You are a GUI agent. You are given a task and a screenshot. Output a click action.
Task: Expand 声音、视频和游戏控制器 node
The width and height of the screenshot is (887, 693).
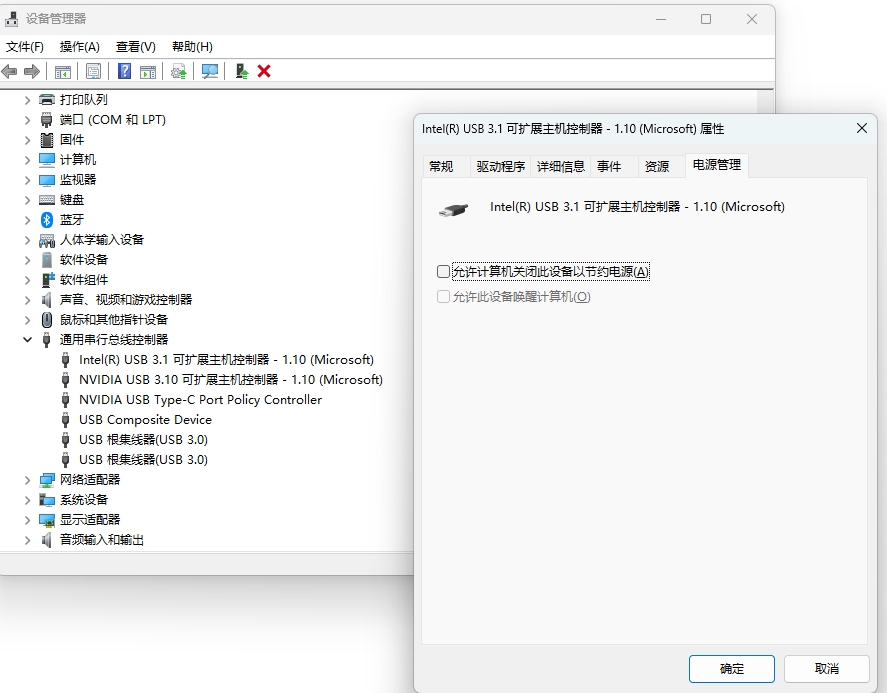(x=27, y=300)
